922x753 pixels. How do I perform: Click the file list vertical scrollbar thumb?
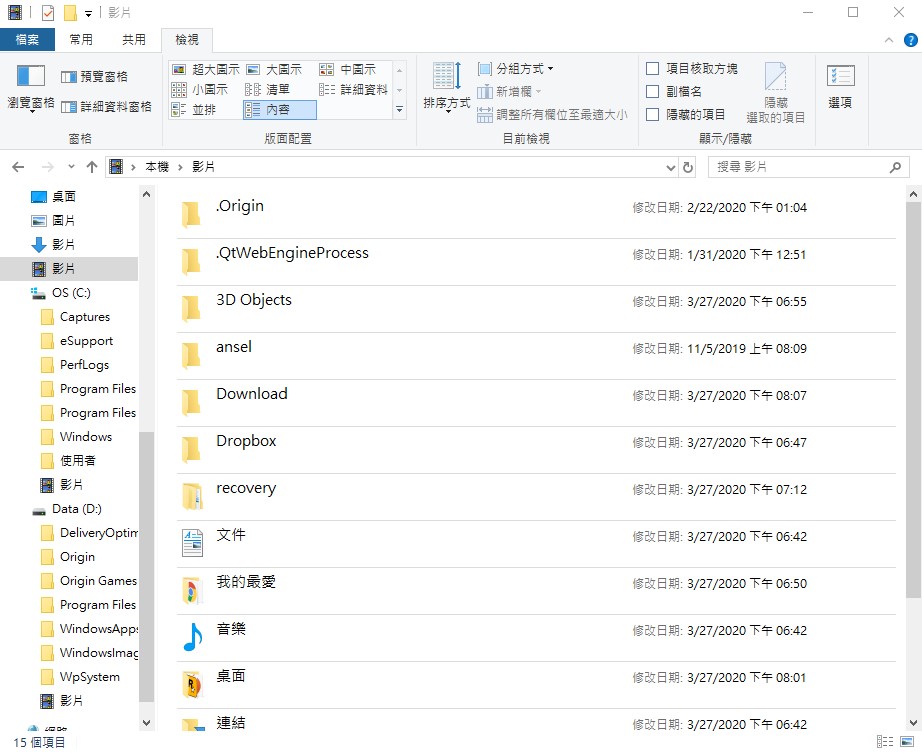pyautogui.click(x=913, y=400)
